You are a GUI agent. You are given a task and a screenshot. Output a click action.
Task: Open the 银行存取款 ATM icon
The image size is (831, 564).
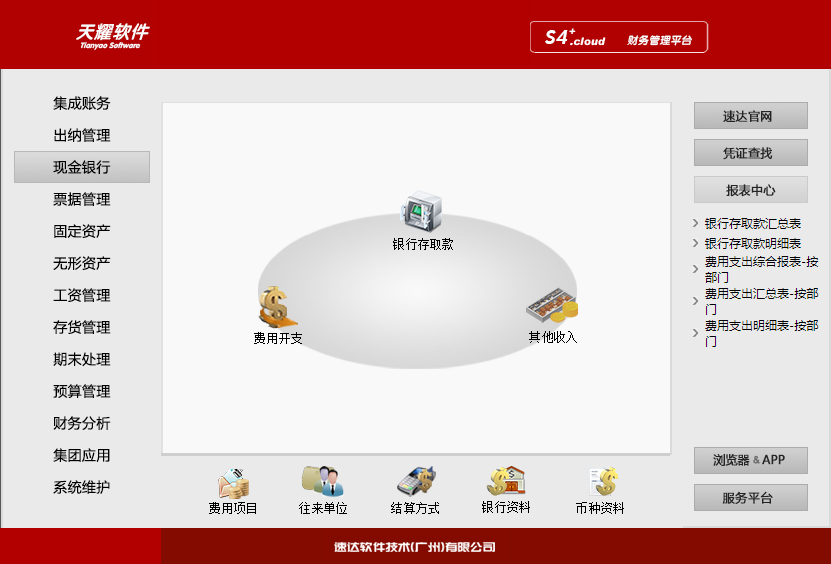pyautogui.click(x=422, y=212)
